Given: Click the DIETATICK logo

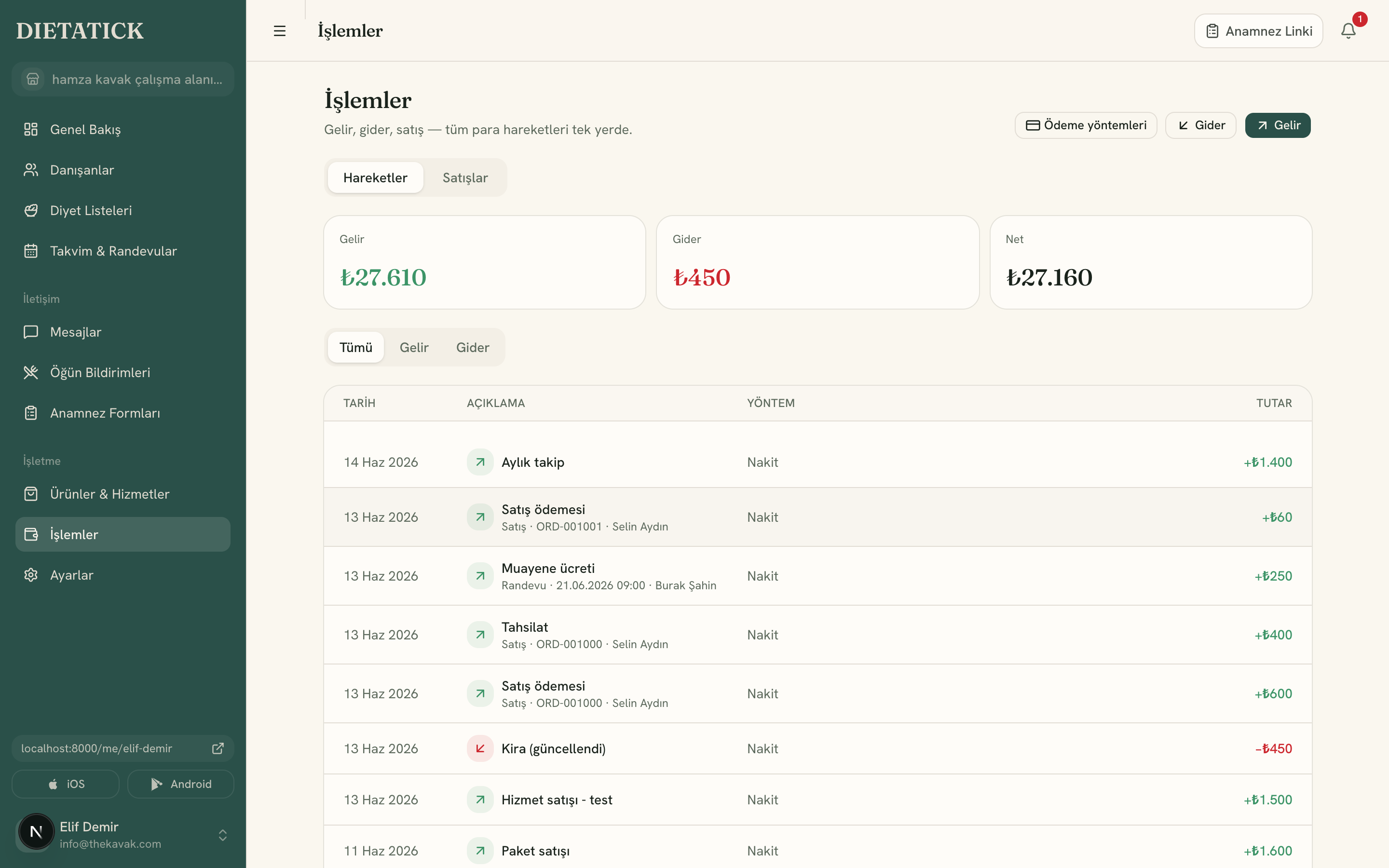Looking at the screenshot, I should pos(80,31).
